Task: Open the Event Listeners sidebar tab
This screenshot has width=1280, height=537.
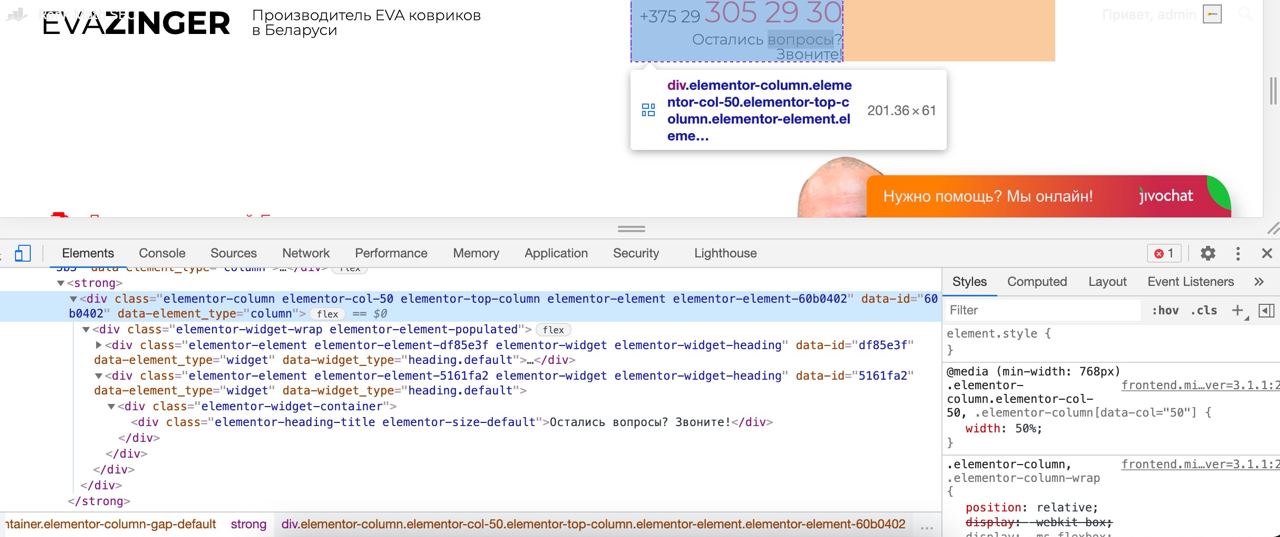Action: coord(1191,282)
